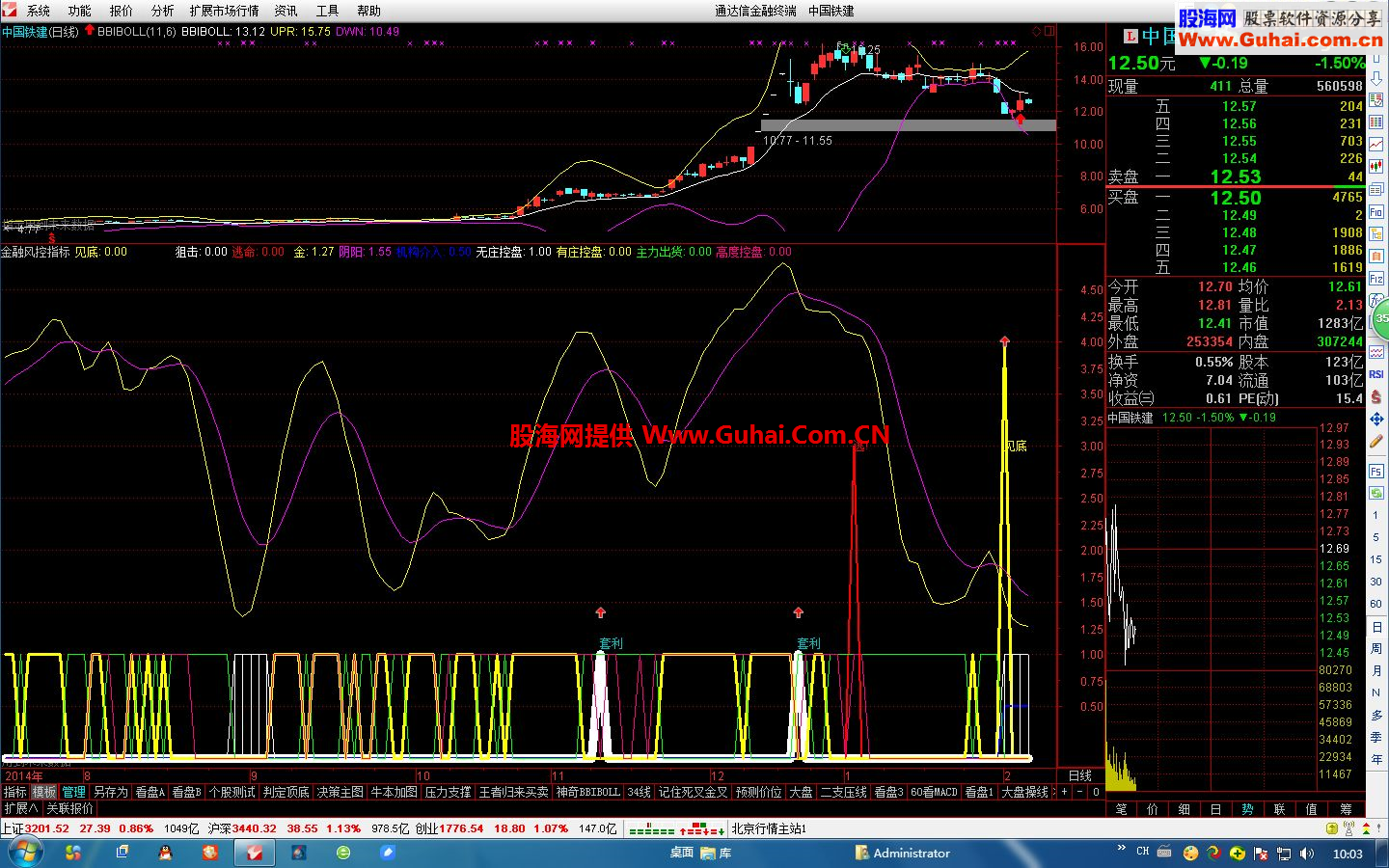
Task: Click the red dollar sign sidebar icon
Action: pos(1376,396)
